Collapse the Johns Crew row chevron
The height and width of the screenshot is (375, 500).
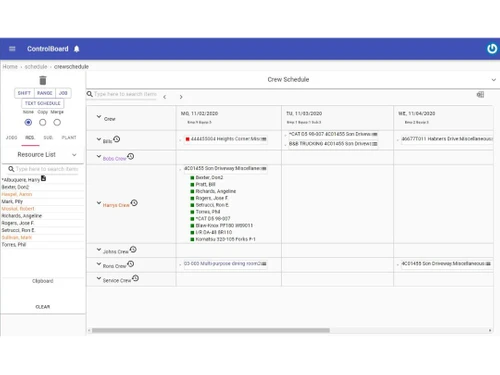(99, 249)
